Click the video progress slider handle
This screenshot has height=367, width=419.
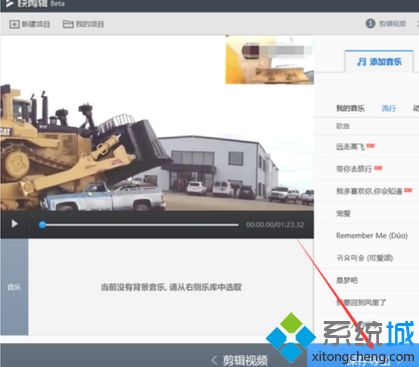[42, 225]
